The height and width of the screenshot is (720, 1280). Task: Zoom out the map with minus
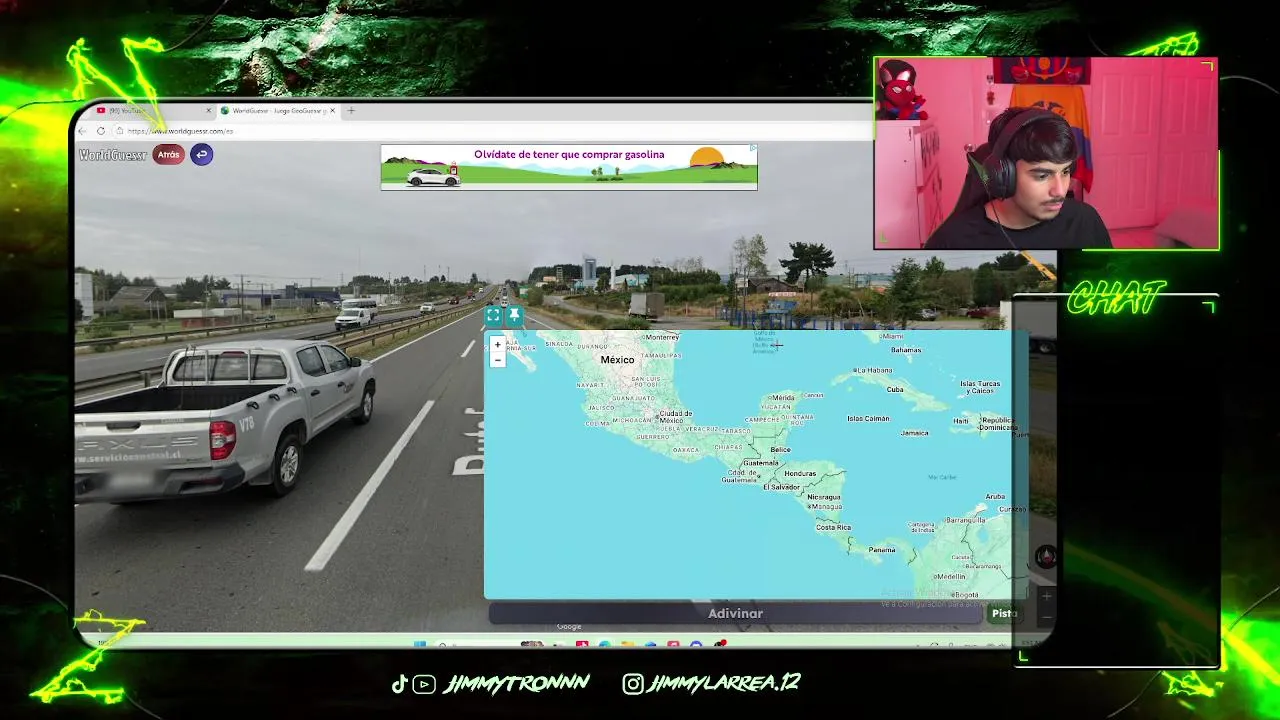497,360
